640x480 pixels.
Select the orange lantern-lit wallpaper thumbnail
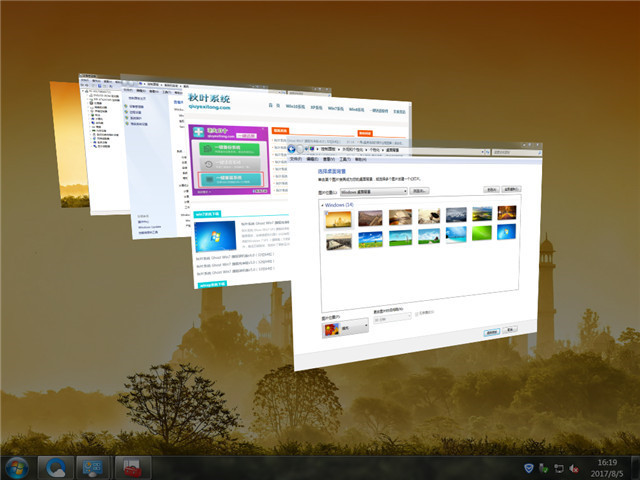(x=507, y=213)
